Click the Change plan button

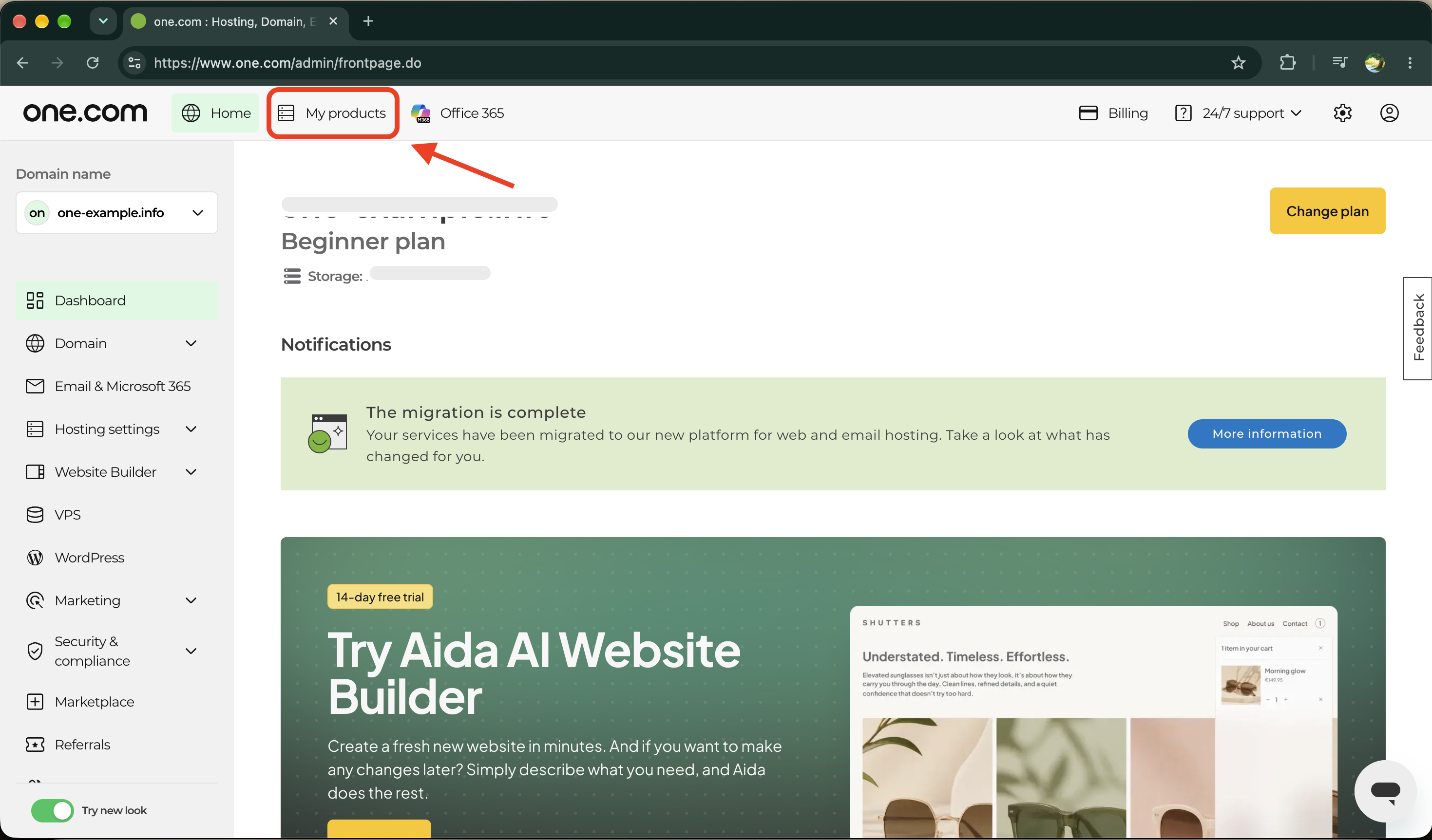point(1327,211)
